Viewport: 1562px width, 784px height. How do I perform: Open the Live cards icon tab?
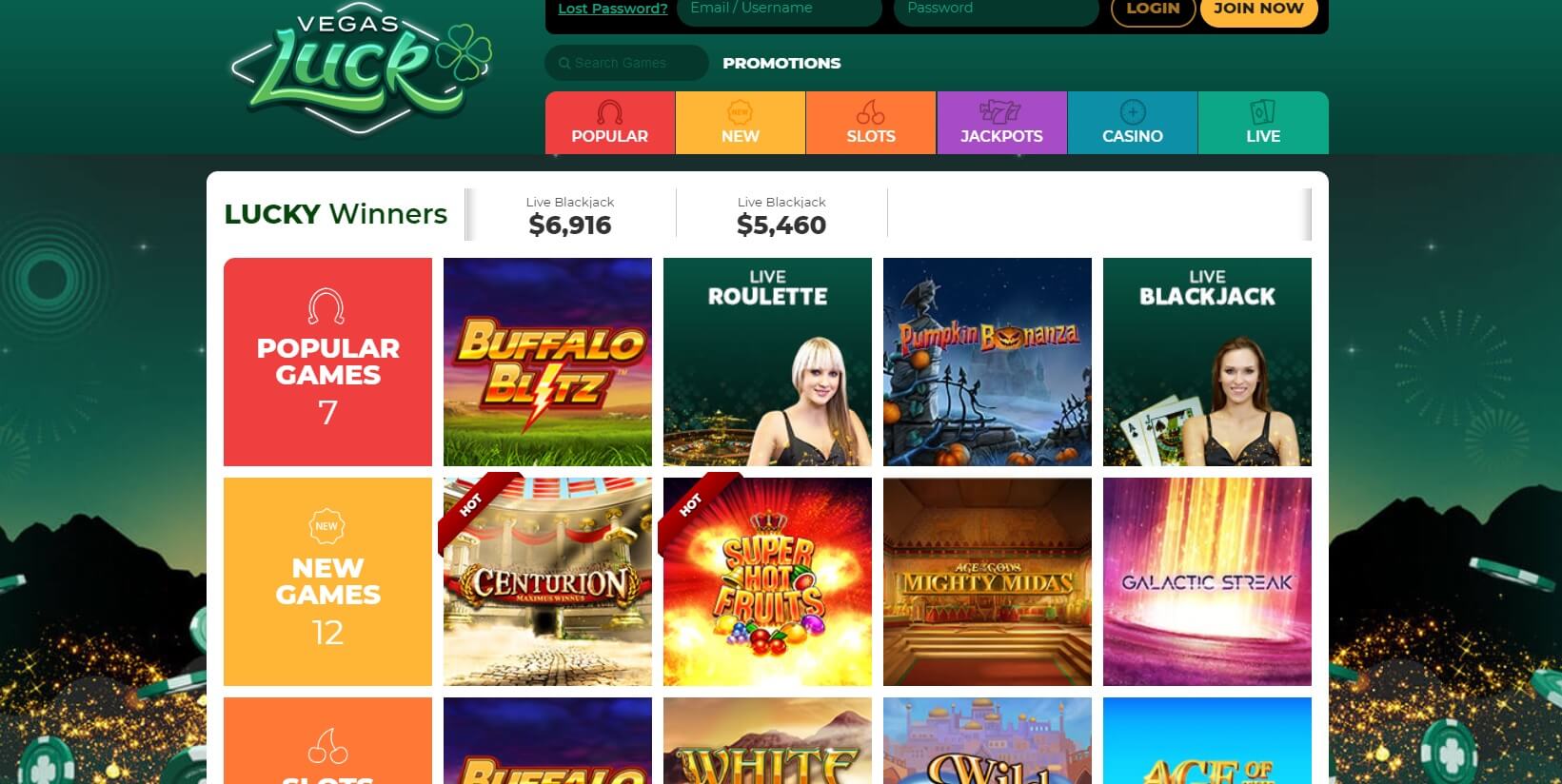click(x=1263, y=123)
